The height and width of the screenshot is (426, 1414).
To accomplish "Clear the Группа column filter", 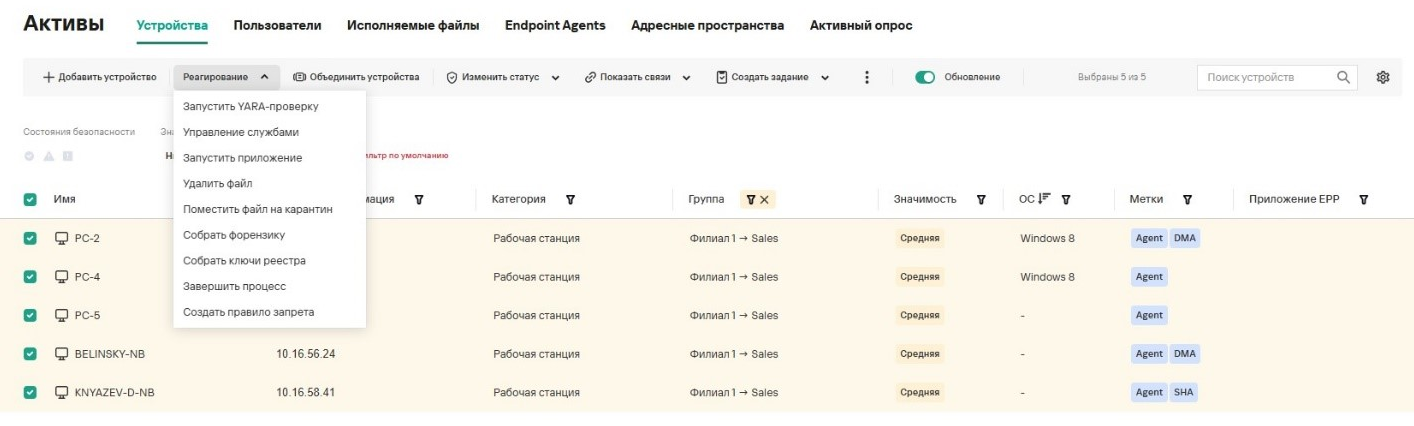I will (765, 199).
